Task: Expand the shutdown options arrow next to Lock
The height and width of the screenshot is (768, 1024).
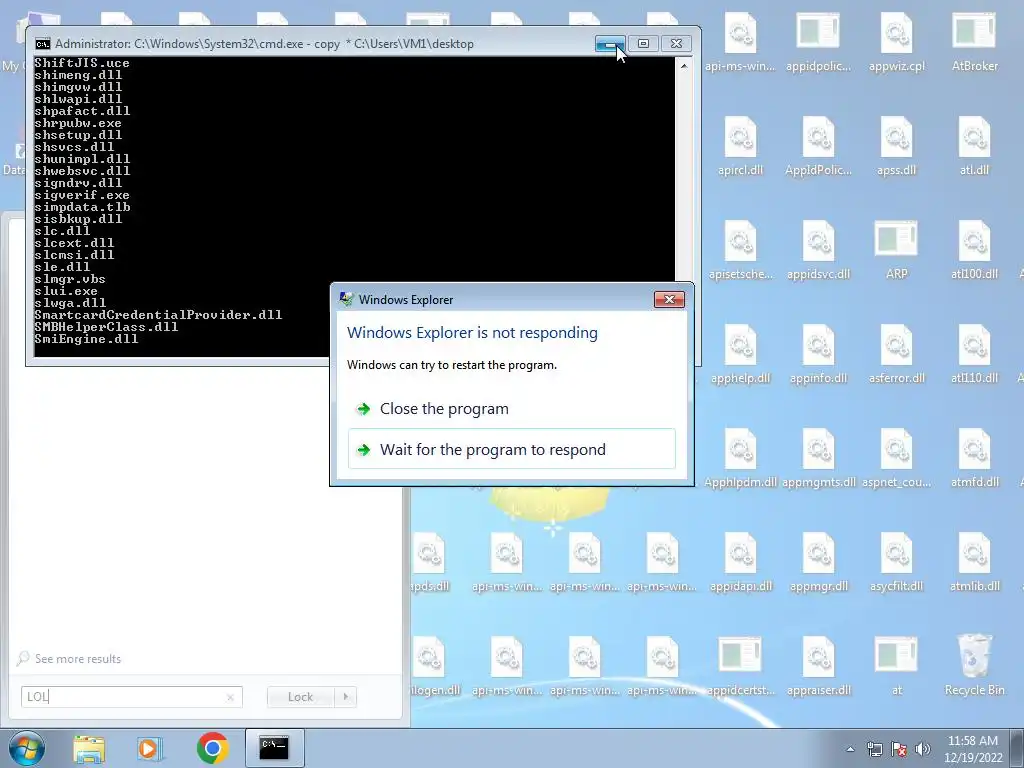Action: click(345, 697)
